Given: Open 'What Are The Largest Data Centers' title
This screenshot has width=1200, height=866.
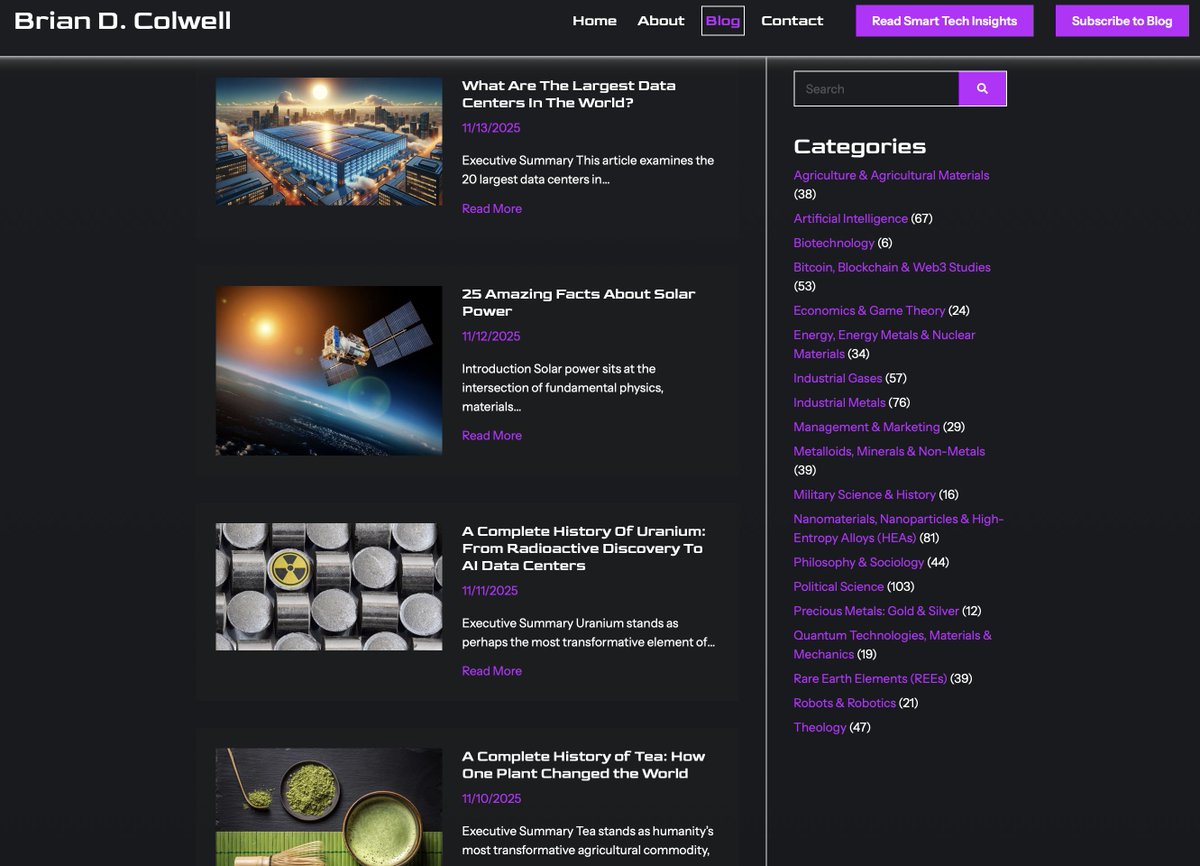Looking at the screenshot, I should [x=569, y=94].
